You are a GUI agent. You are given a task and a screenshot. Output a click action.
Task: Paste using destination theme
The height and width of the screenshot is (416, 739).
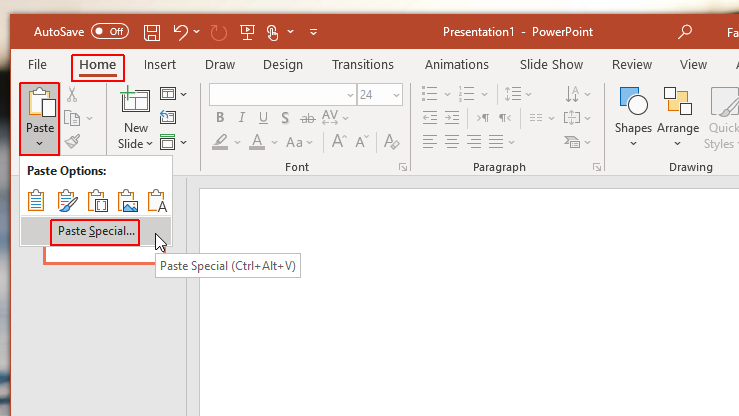[x=36, y=200]
